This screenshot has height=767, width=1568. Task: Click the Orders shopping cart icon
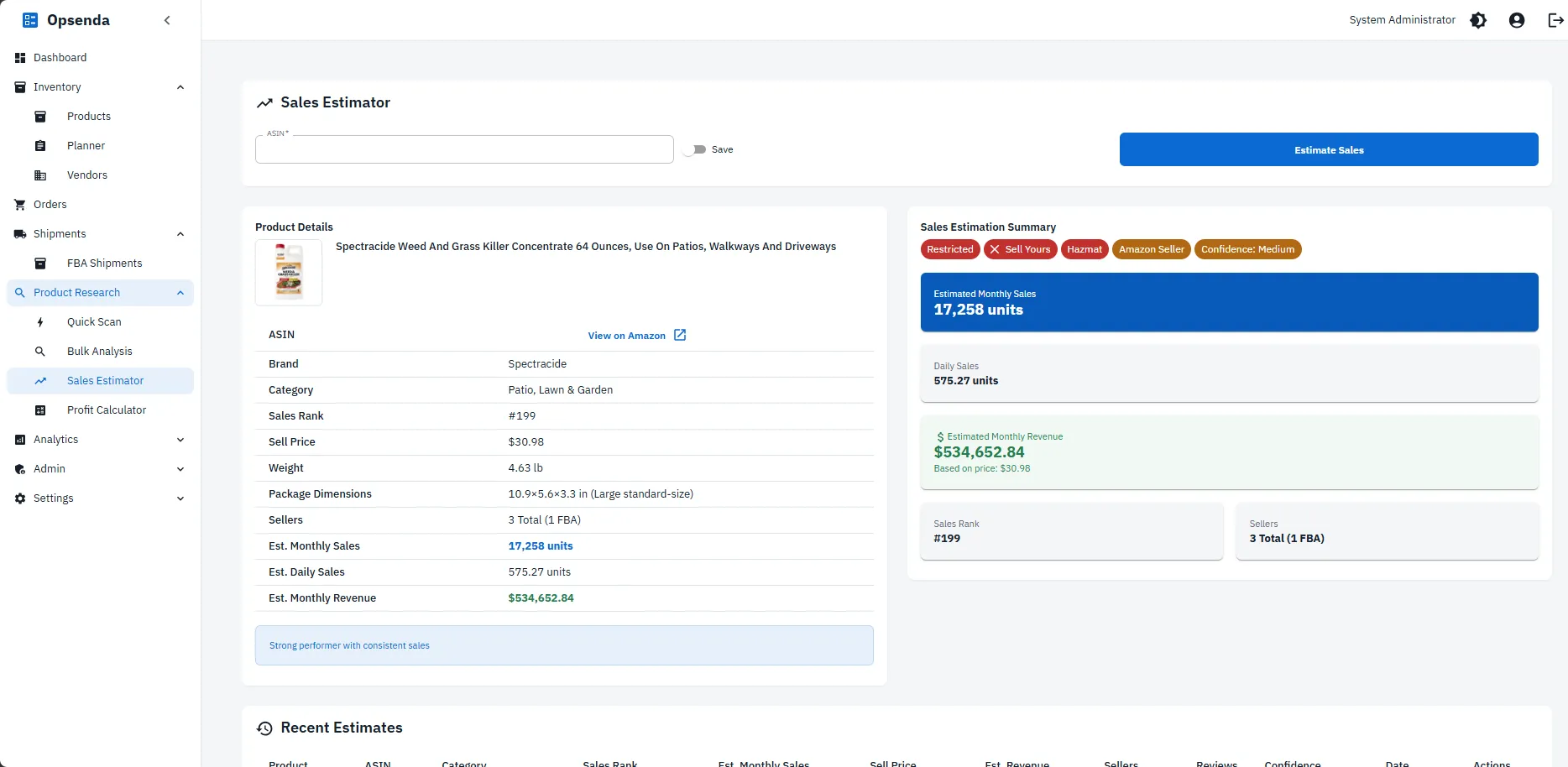pos(20,205)
